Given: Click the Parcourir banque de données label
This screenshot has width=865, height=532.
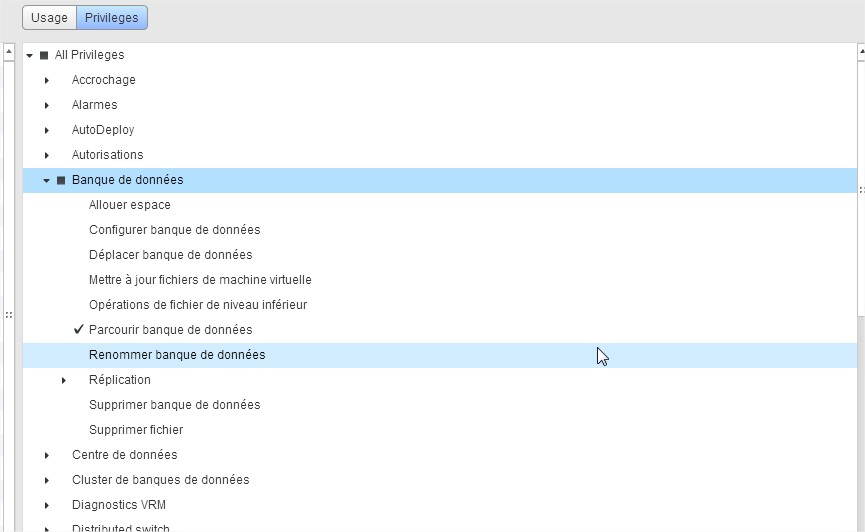Looking at the screenshot, I should point(170,329).
